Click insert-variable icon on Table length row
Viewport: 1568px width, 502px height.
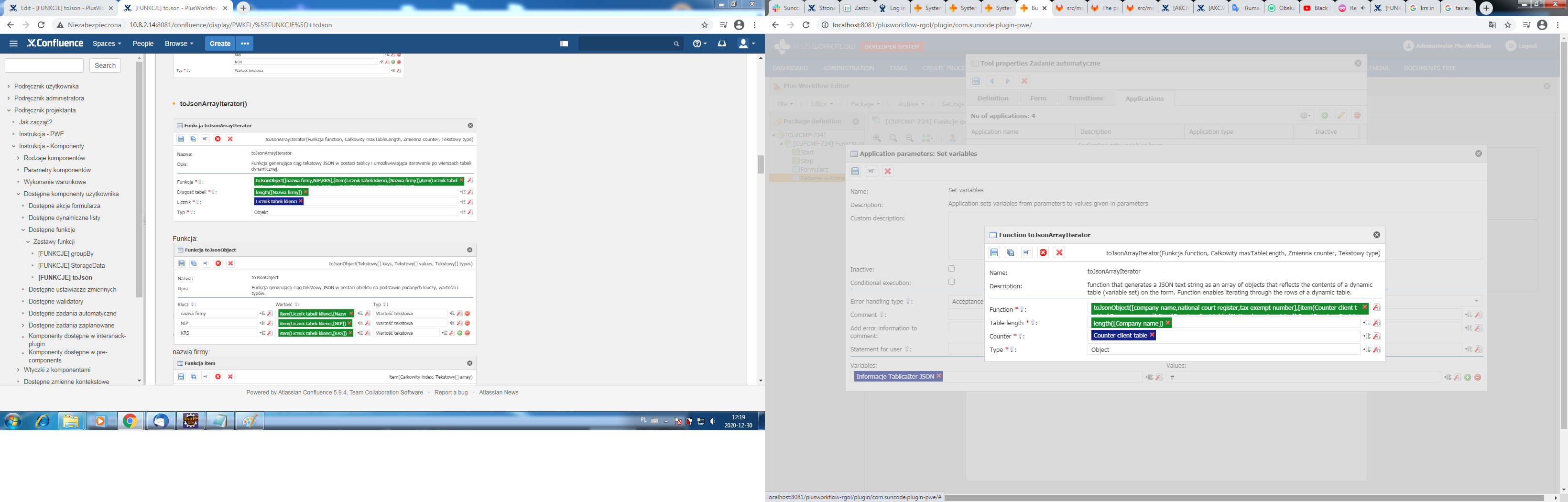[1367, 323]
